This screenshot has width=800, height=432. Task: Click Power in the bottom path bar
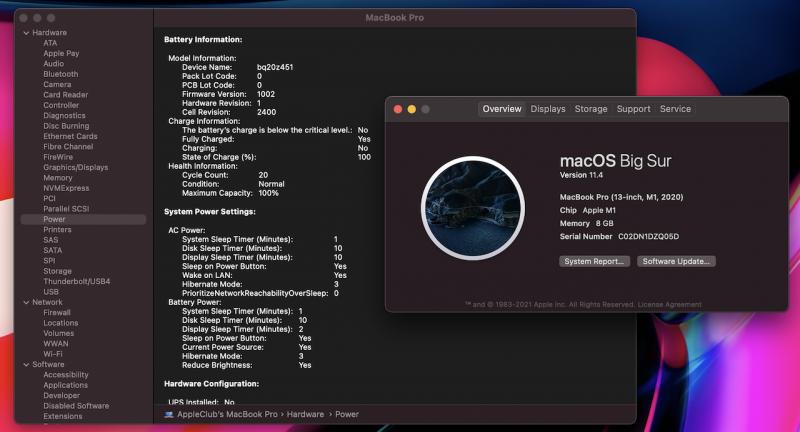coord(346,415)
